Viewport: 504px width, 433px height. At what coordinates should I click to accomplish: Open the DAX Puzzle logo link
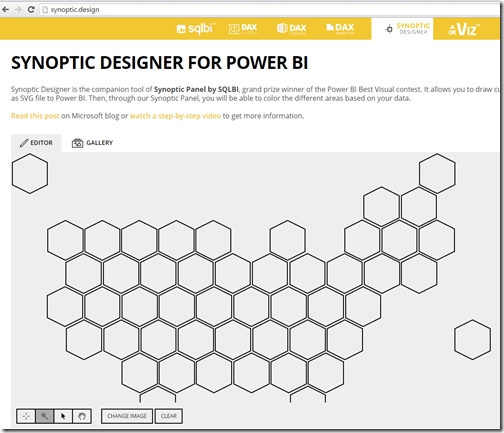click(243, 29)
